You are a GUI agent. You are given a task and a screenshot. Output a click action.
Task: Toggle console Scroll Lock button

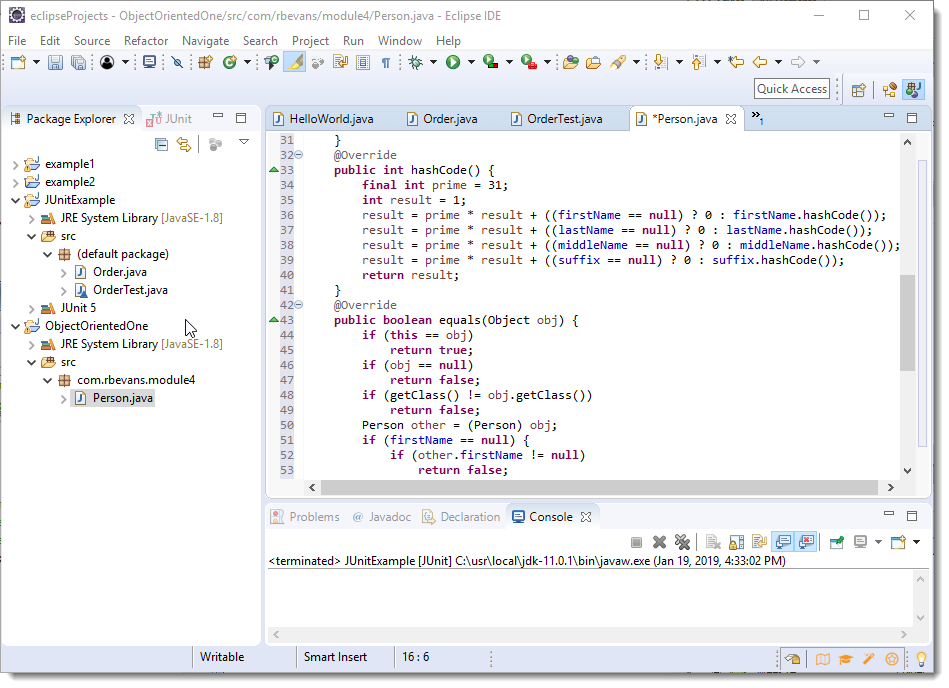tap(736, 542)
